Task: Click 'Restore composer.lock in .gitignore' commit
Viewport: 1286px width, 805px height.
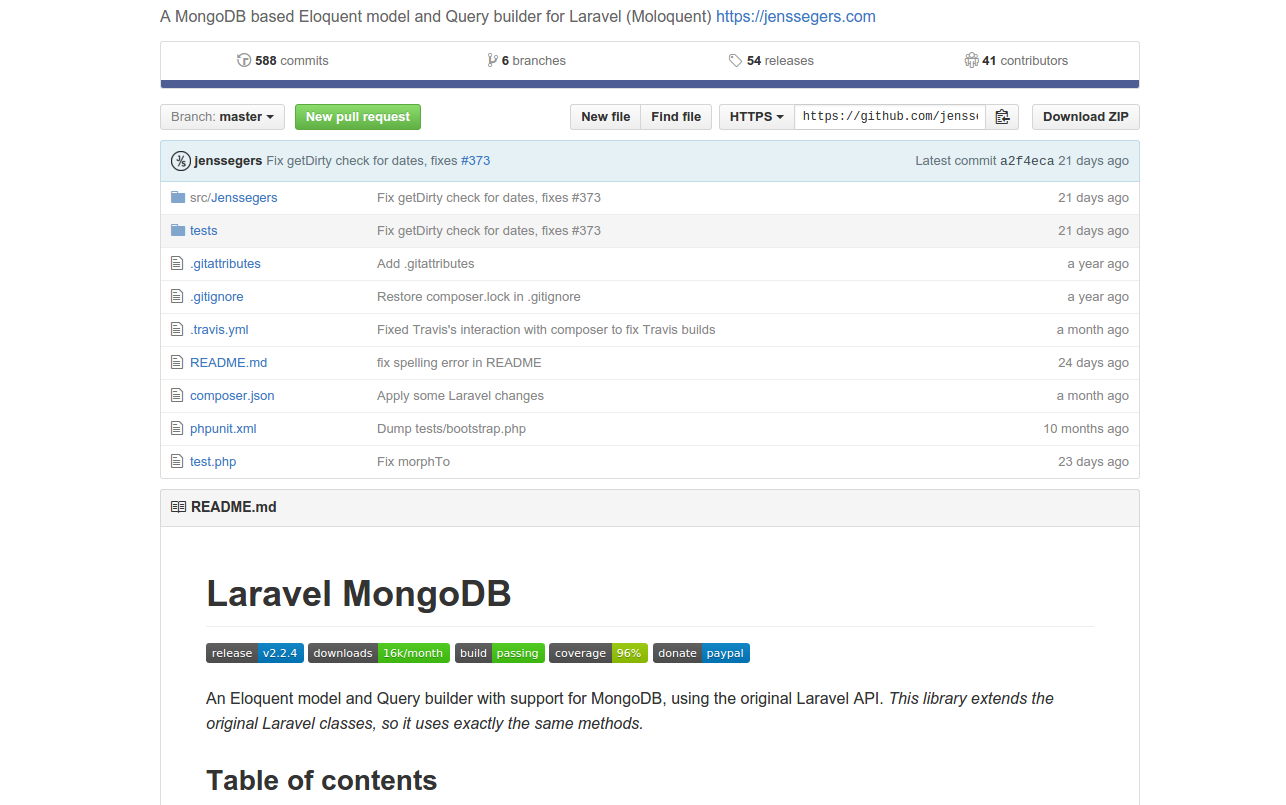Action: click(x=478, y=296)
